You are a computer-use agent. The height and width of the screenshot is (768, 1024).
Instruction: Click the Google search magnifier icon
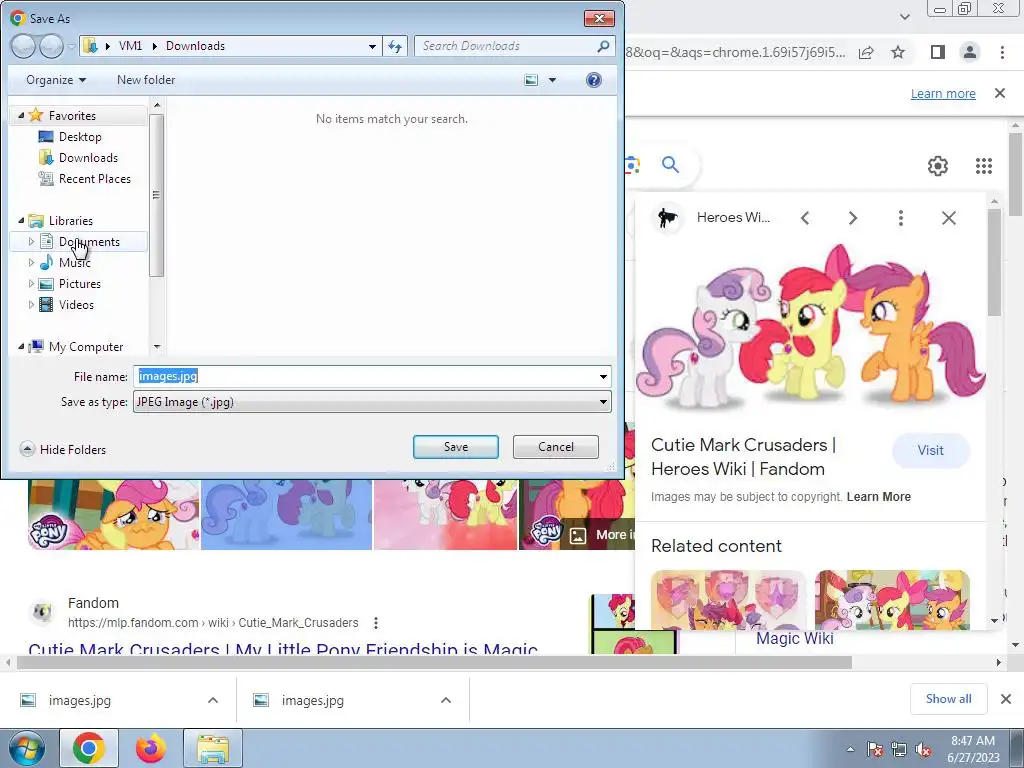pos(670,165)
